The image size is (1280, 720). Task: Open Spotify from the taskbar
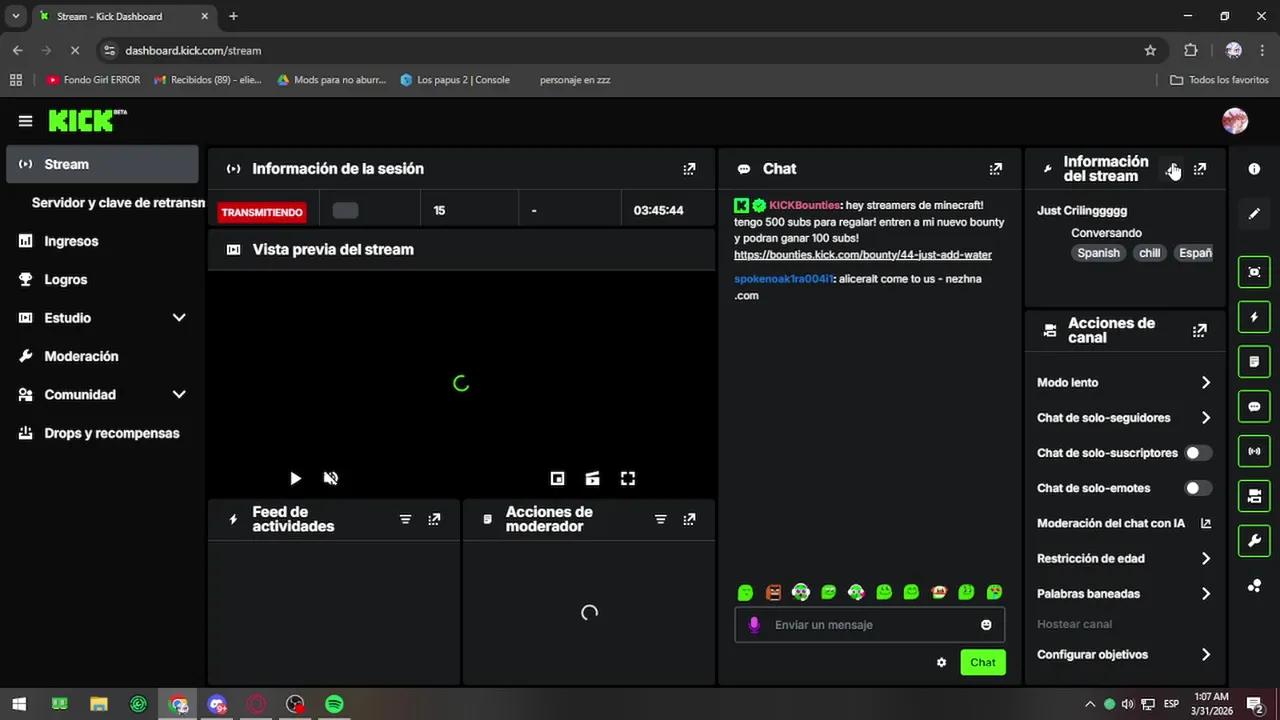(335, 704)
